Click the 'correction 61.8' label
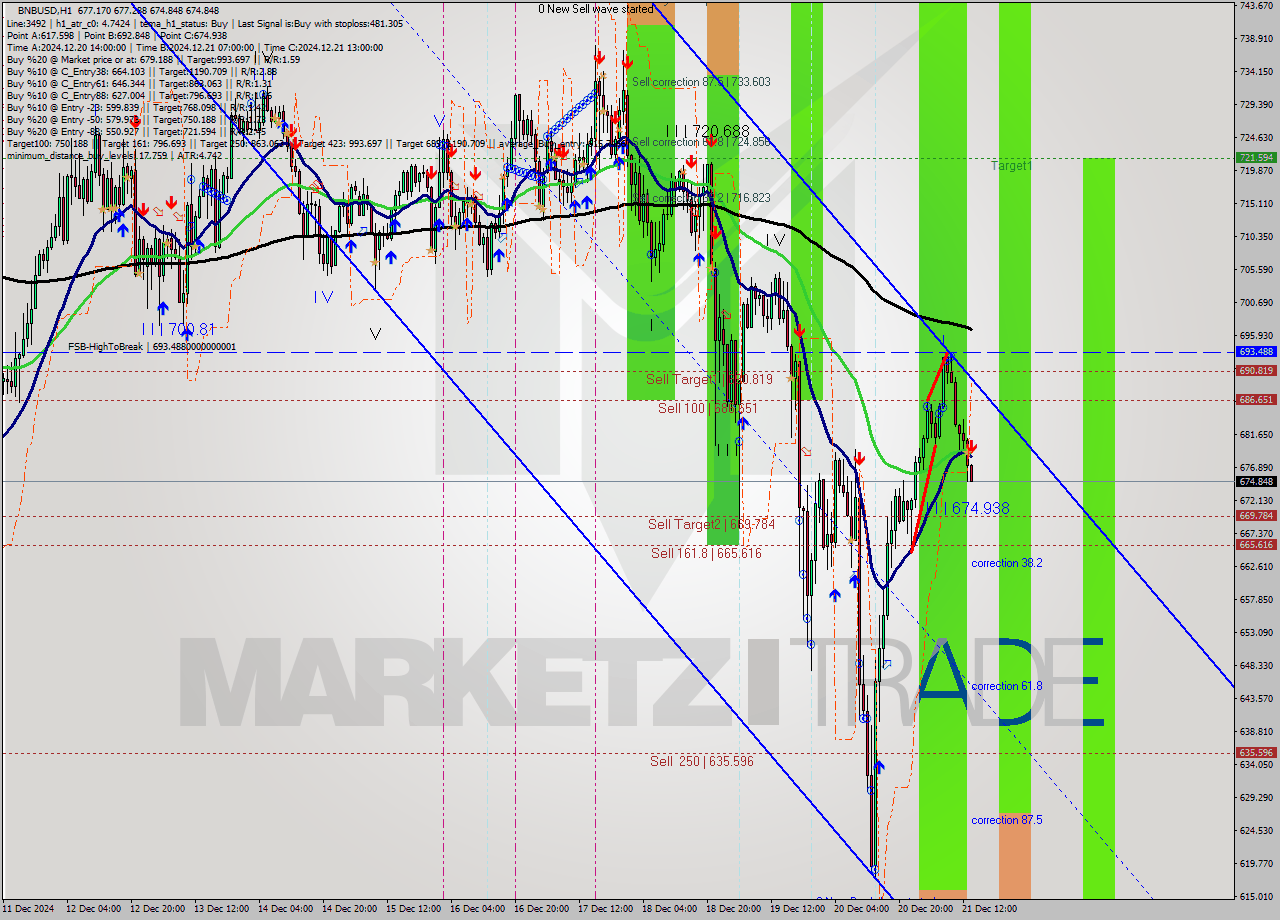The height and width of the screenshot is (920, 1280). [1007, 686]
